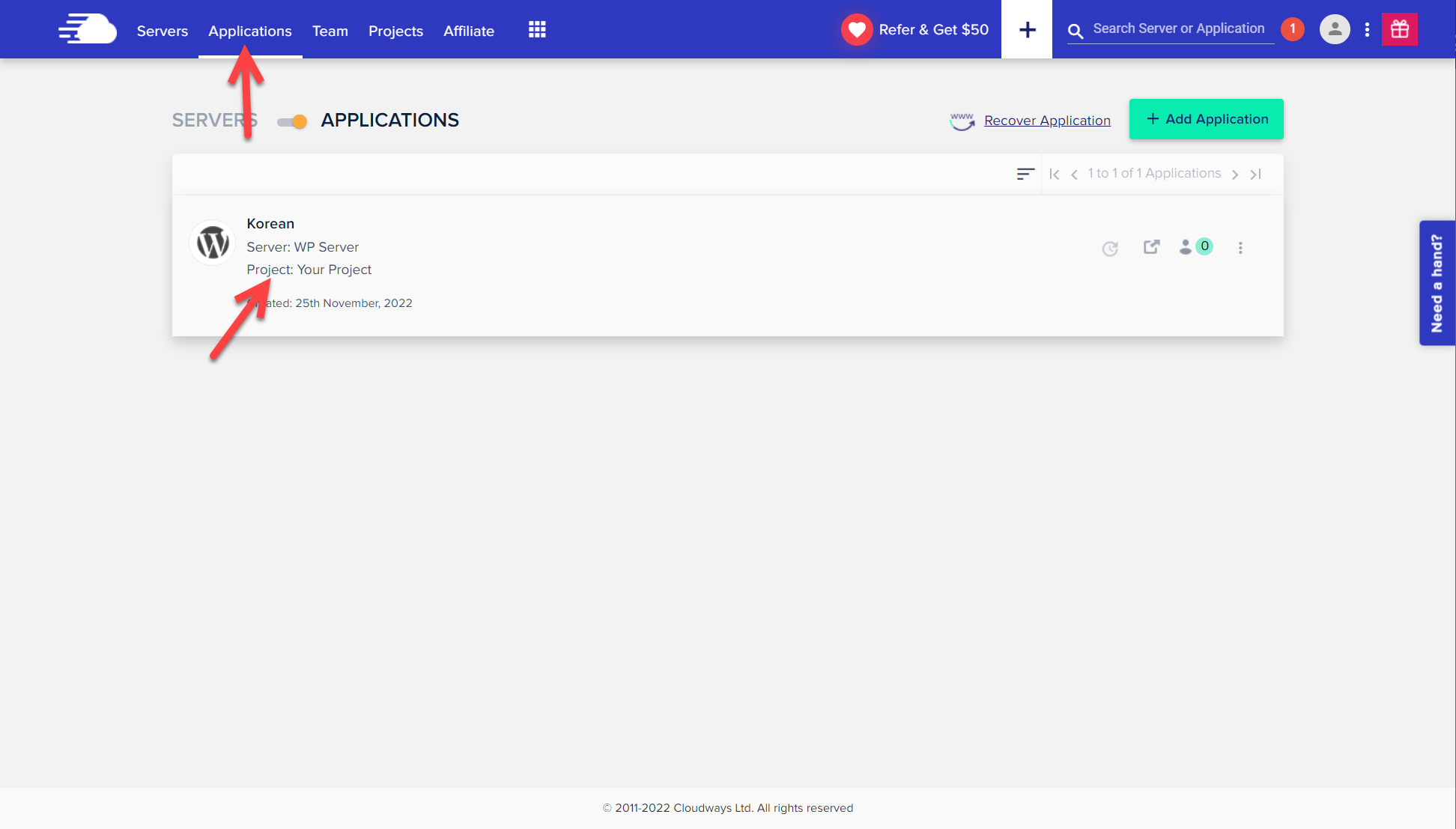The height and width of the screenshot is (829, 1456).
Task: Open header account three-dot menu
Action: tap(1367, 30)
